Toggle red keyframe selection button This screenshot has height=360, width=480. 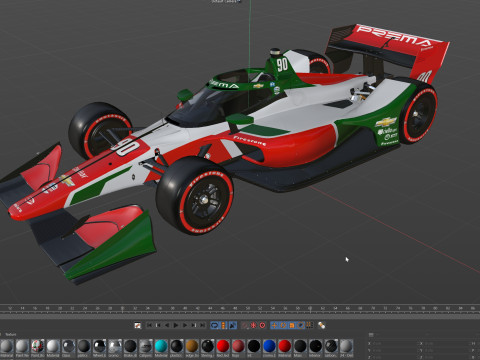tap(262, 325)
